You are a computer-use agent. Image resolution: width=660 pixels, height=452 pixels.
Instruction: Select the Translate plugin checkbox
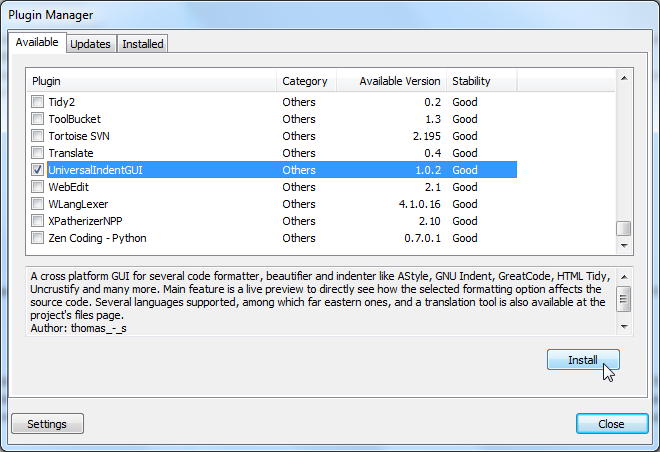click(x=38, y=153)
